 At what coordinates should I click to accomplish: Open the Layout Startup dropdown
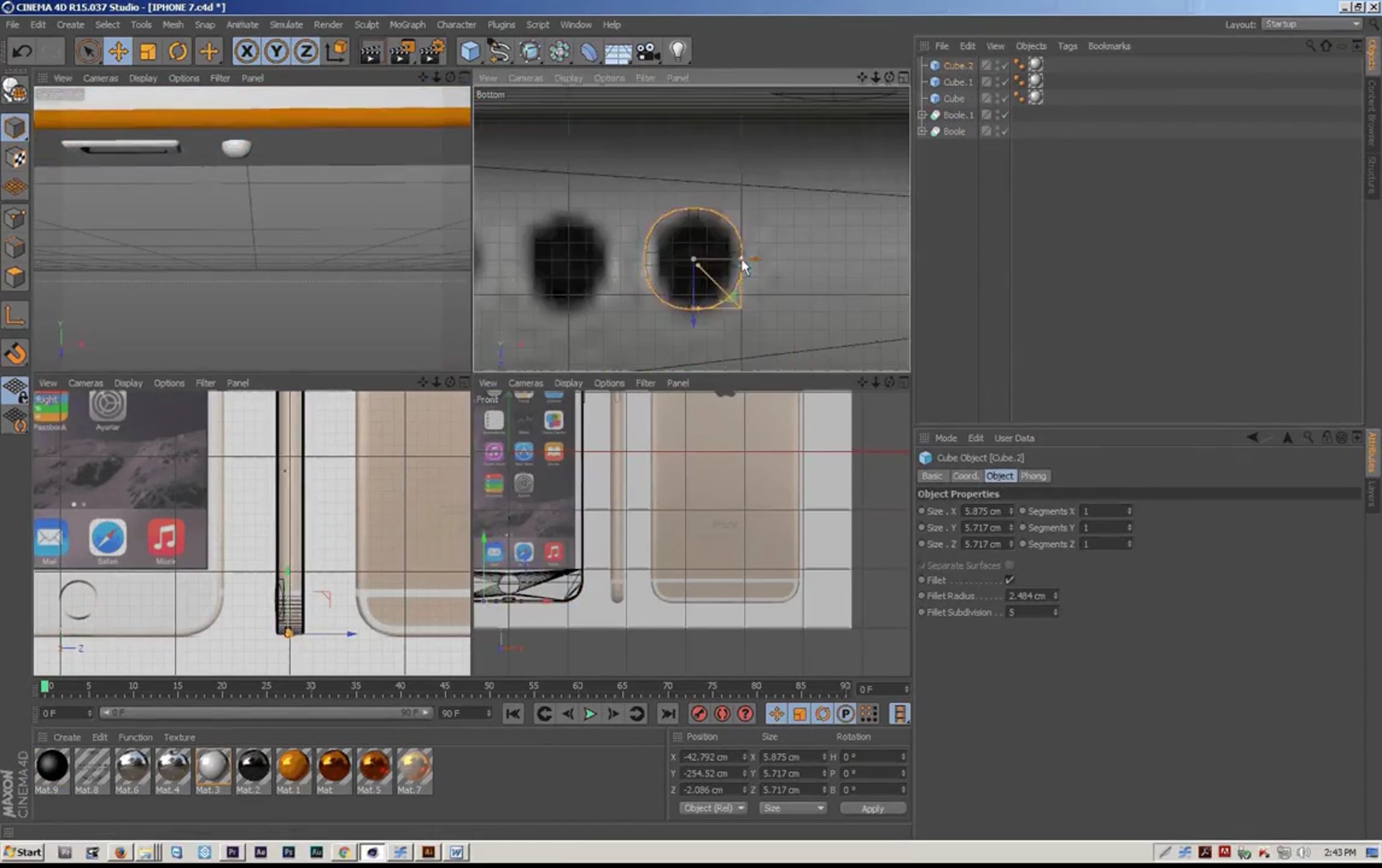pyautogui.click(x=1311, y=24)
